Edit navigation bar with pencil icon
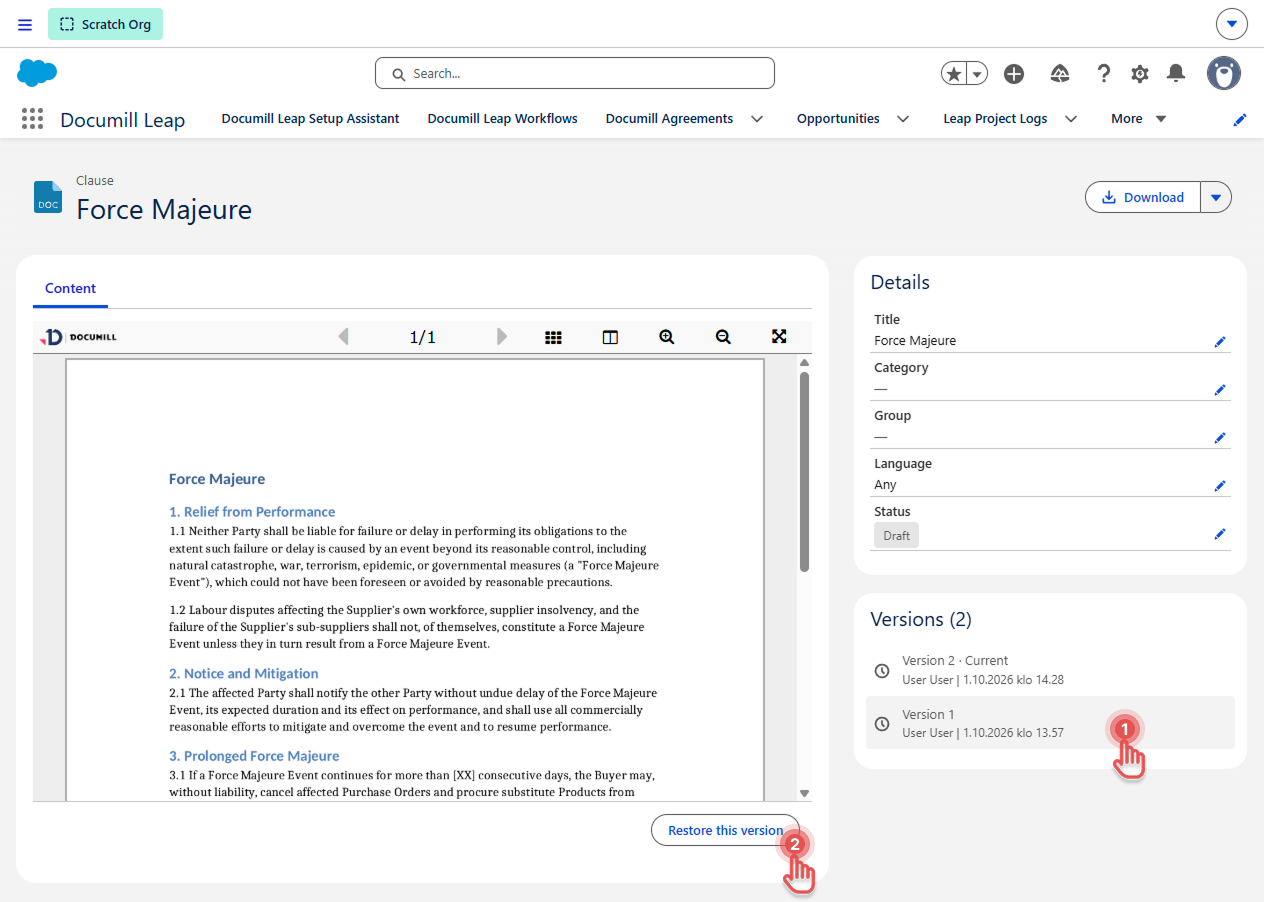Image resolution: width=1264 pixels, height=902 pixels. (1240, 119)
